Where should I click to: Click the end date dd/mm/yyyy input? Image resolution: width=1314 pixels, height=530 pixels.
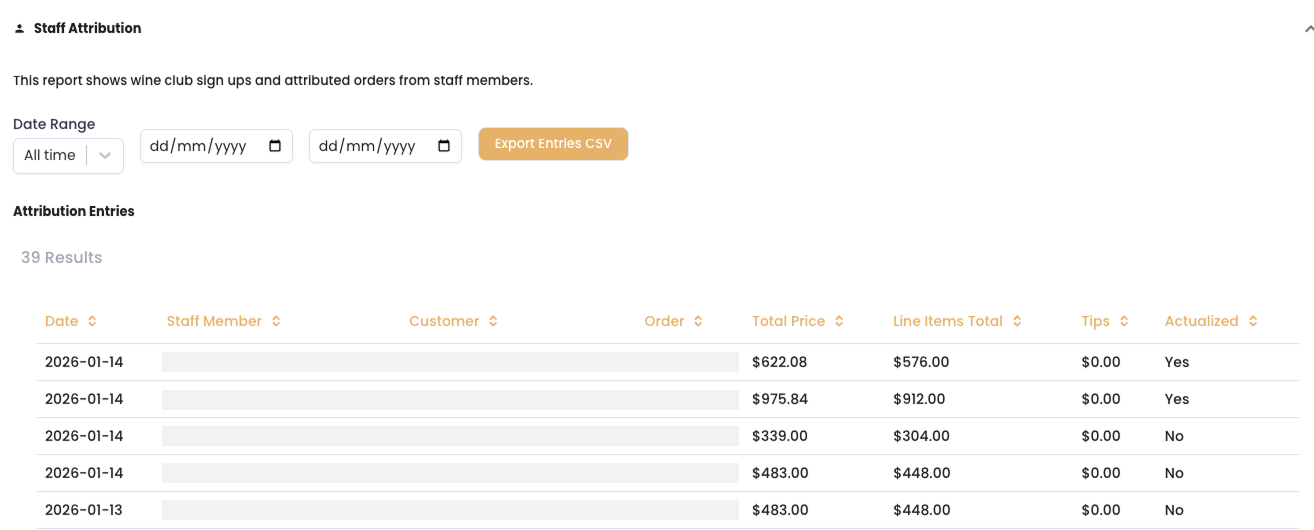385,146
